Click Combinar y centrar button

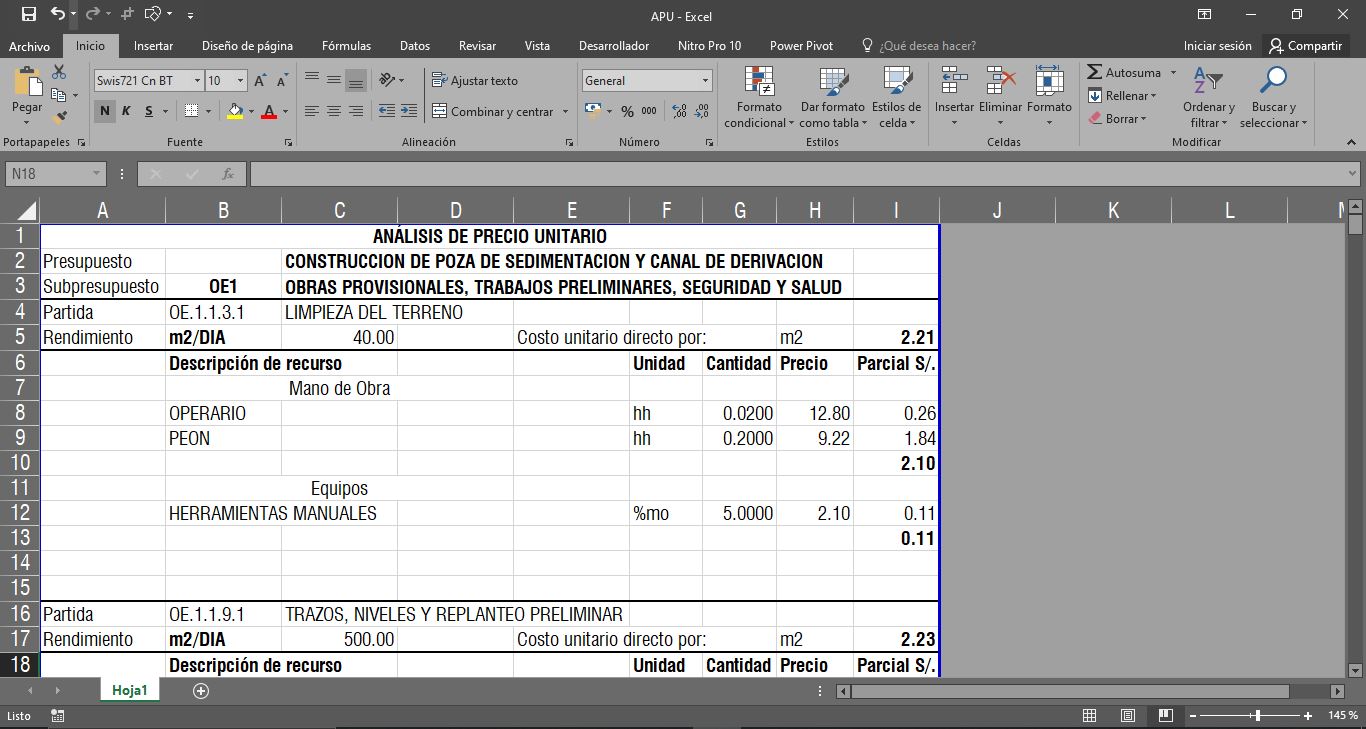494,111
